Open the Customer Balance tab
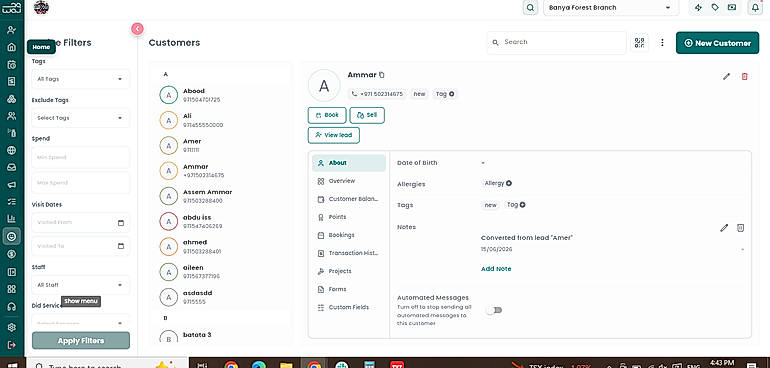 pyautogui.click(x=349, y=199)
